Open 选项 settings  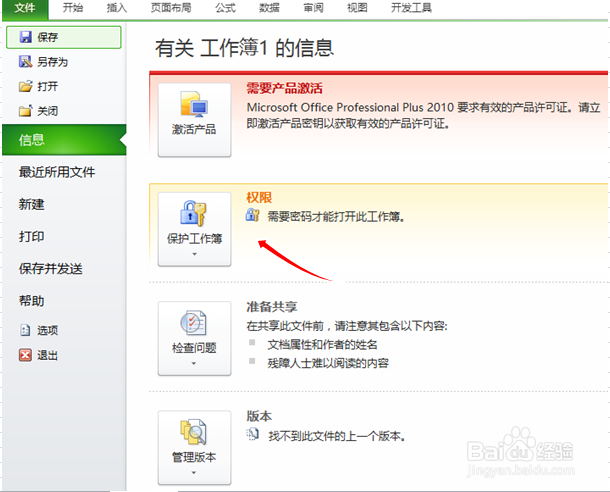point(47,331)
